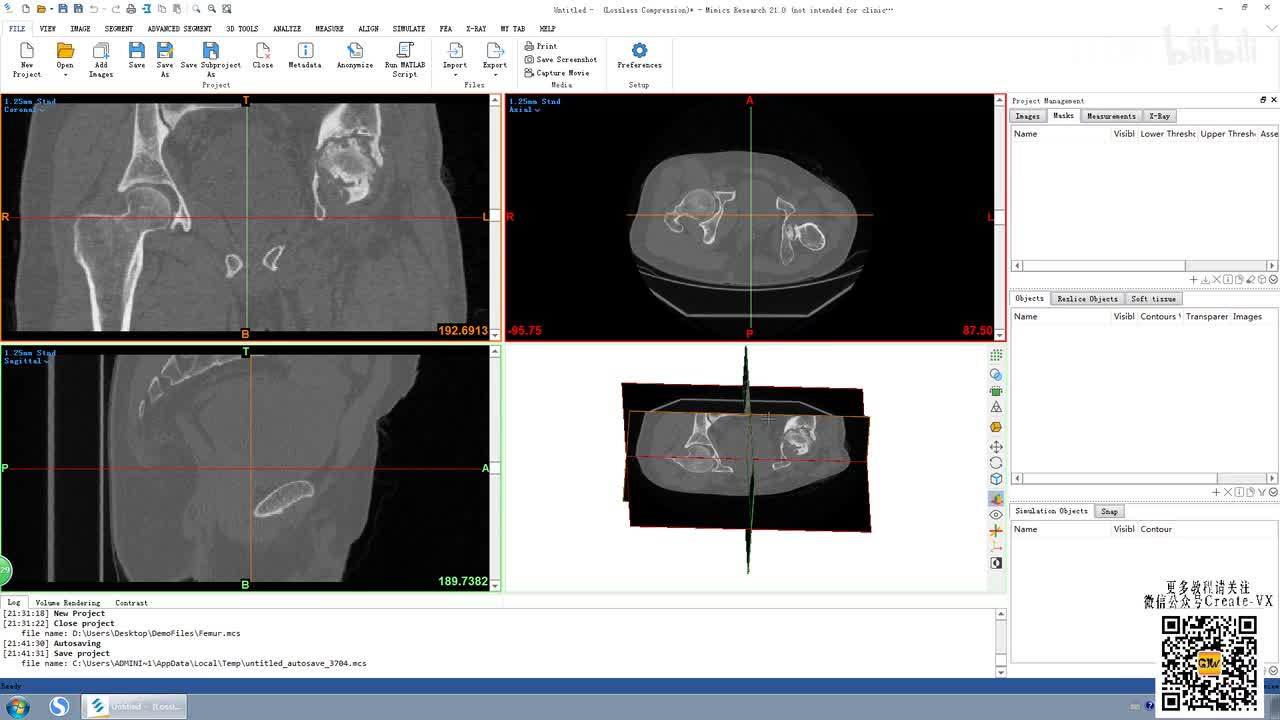Open the Windows Start menu
This screenshot has height=720, width=1280.
click(x=18, y=707)
